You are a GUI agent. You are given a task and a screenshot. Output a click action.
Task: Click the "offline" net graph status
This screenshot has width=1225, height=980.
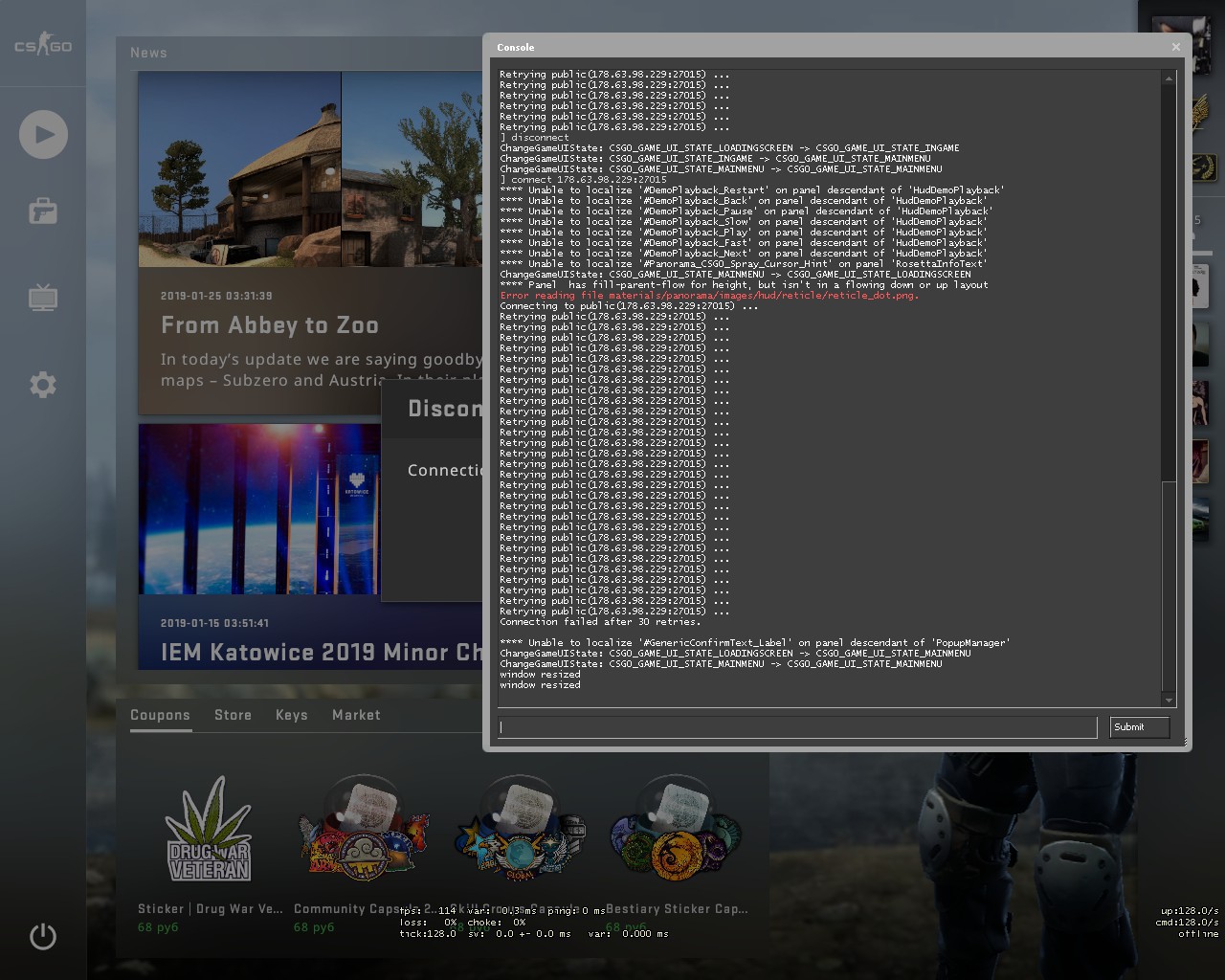(1198, 934)
